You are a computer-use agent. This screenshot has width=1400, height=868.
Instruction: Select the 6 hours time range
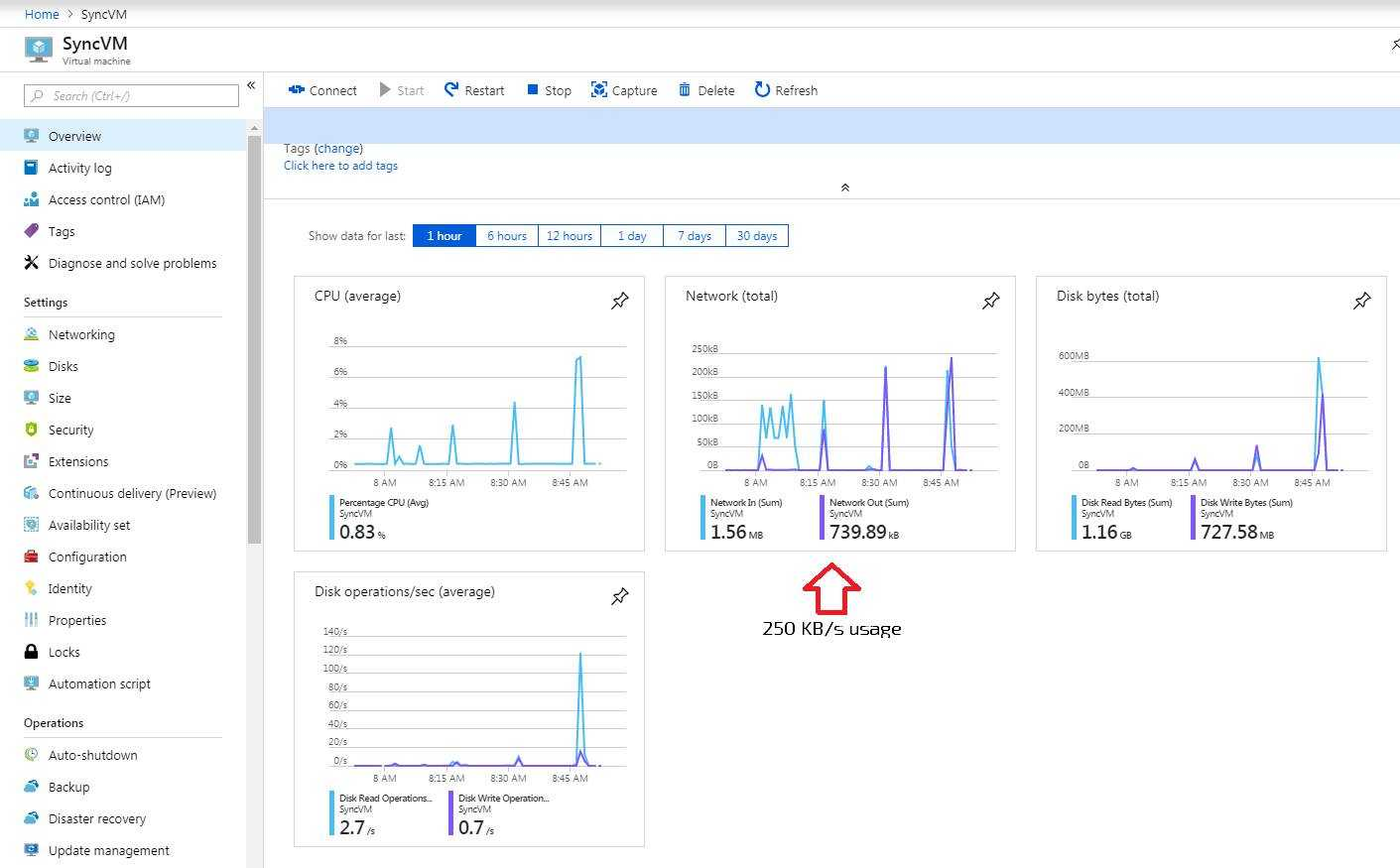[507, 236]
